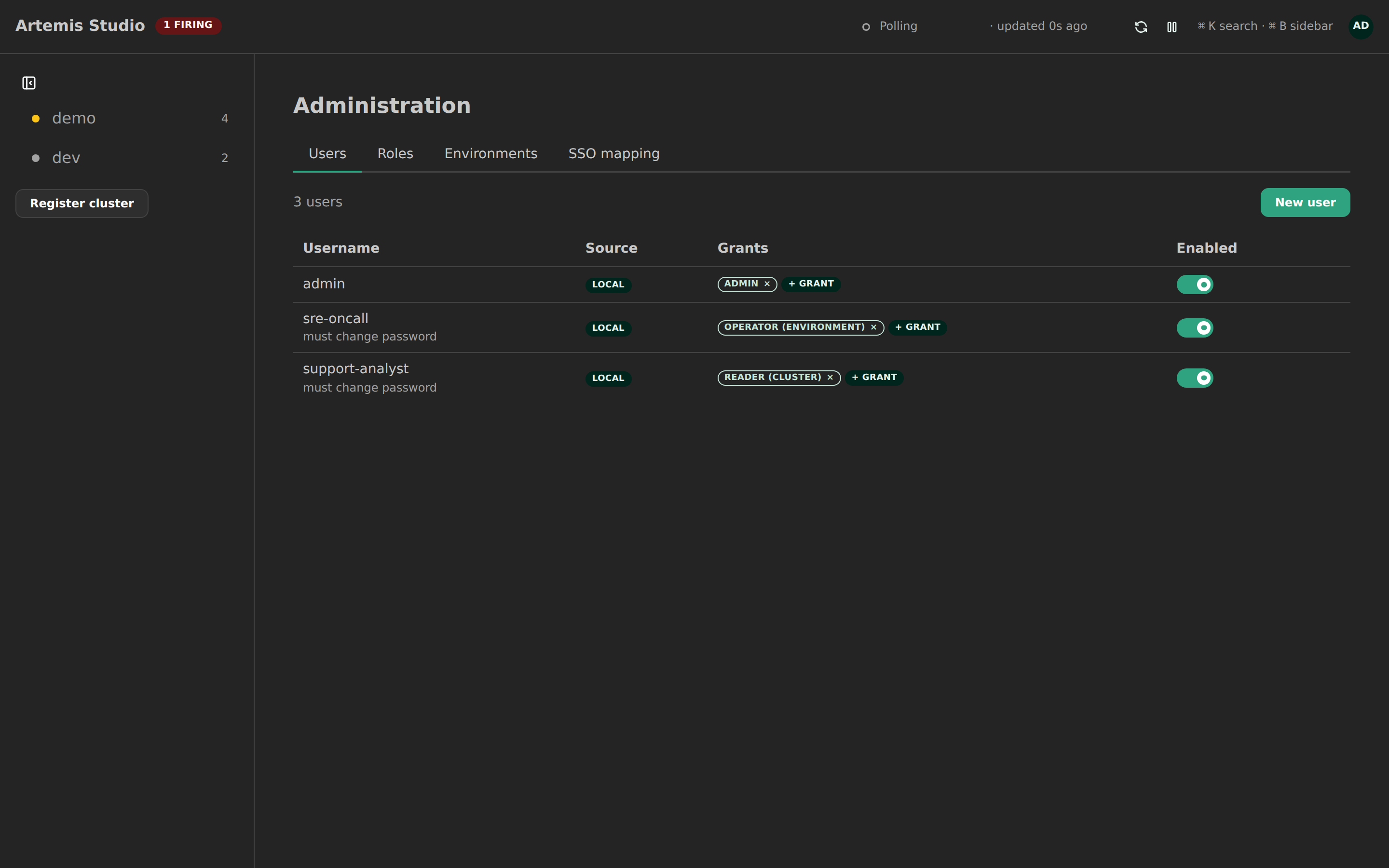Viewport: 1389px width, 868px height.
Task: Click the grey status dot beside dev
Action: 36,159
